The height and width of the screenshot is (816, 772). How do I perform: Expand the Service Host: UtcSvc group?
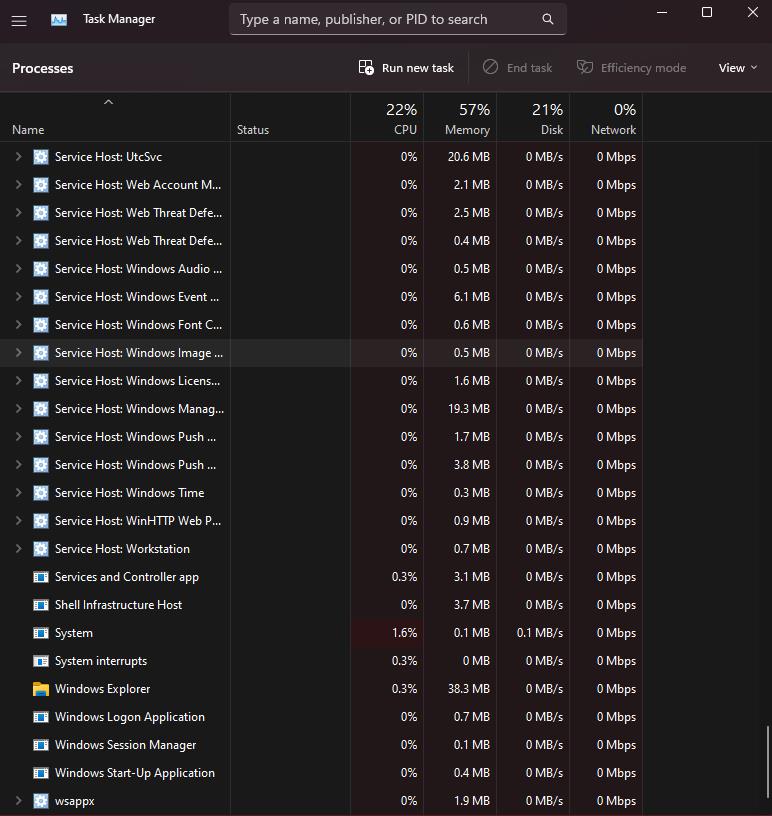click(x=19, y=156)
